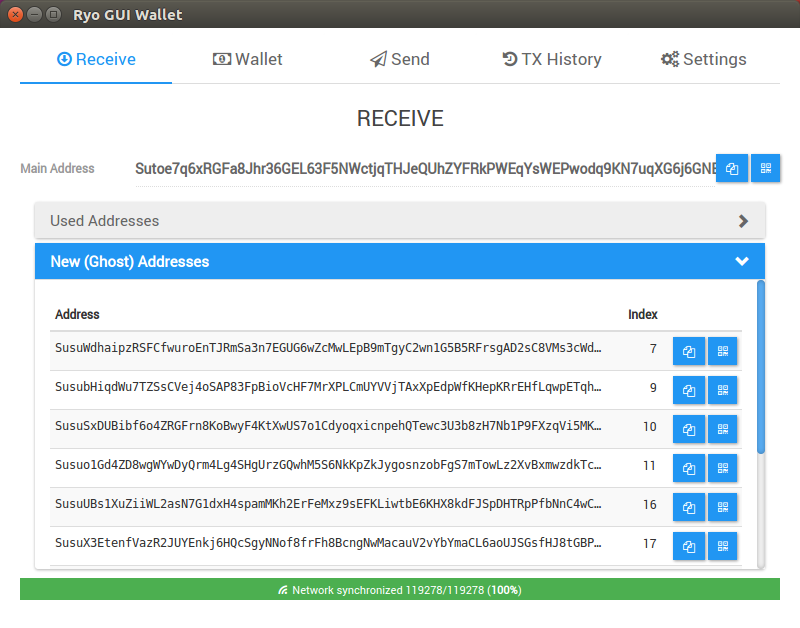This screenshot has height=628, width=800.
Task: Select the address starting with SusuWdhaipz
Action: click(328, 348)
